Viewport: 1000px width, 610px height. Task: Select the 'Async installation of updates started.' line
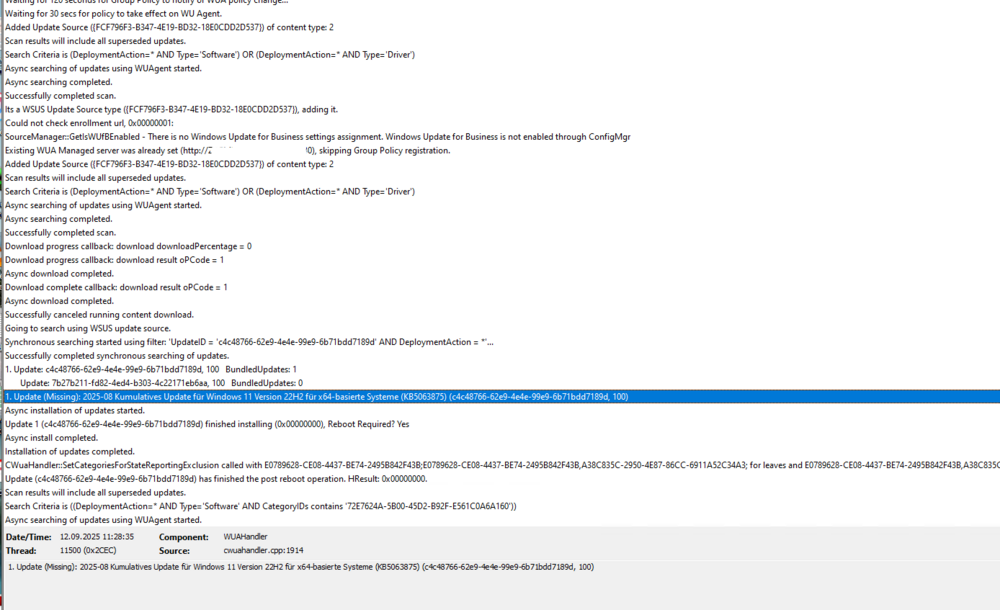pos(75,410)
